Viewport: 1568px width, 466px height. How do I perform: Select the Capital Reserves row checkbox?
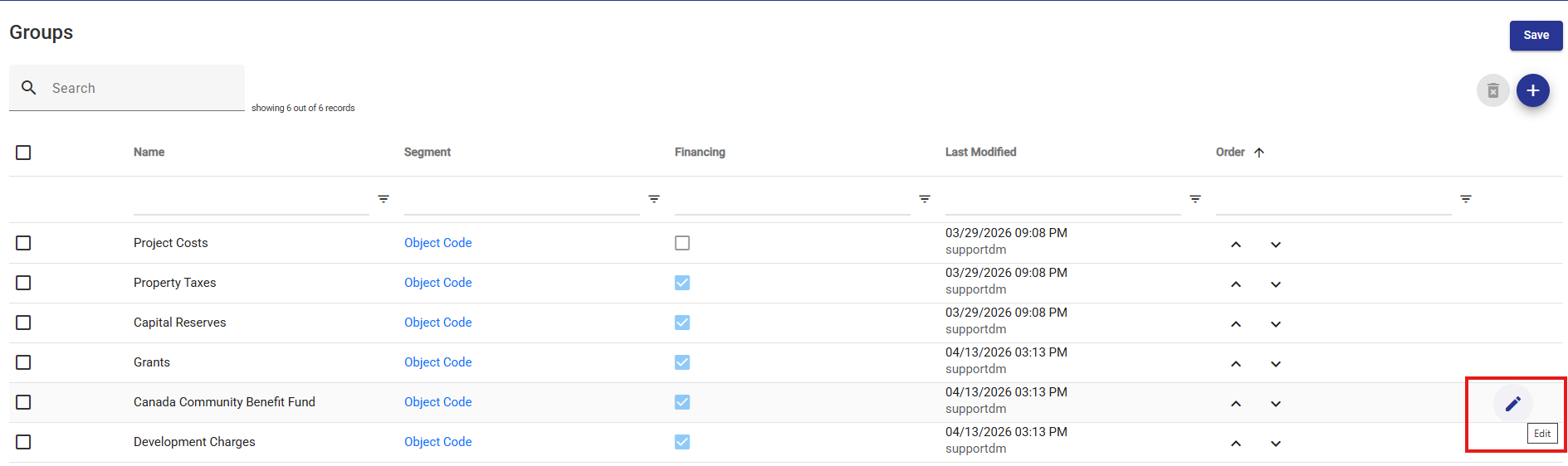(23, 323)
